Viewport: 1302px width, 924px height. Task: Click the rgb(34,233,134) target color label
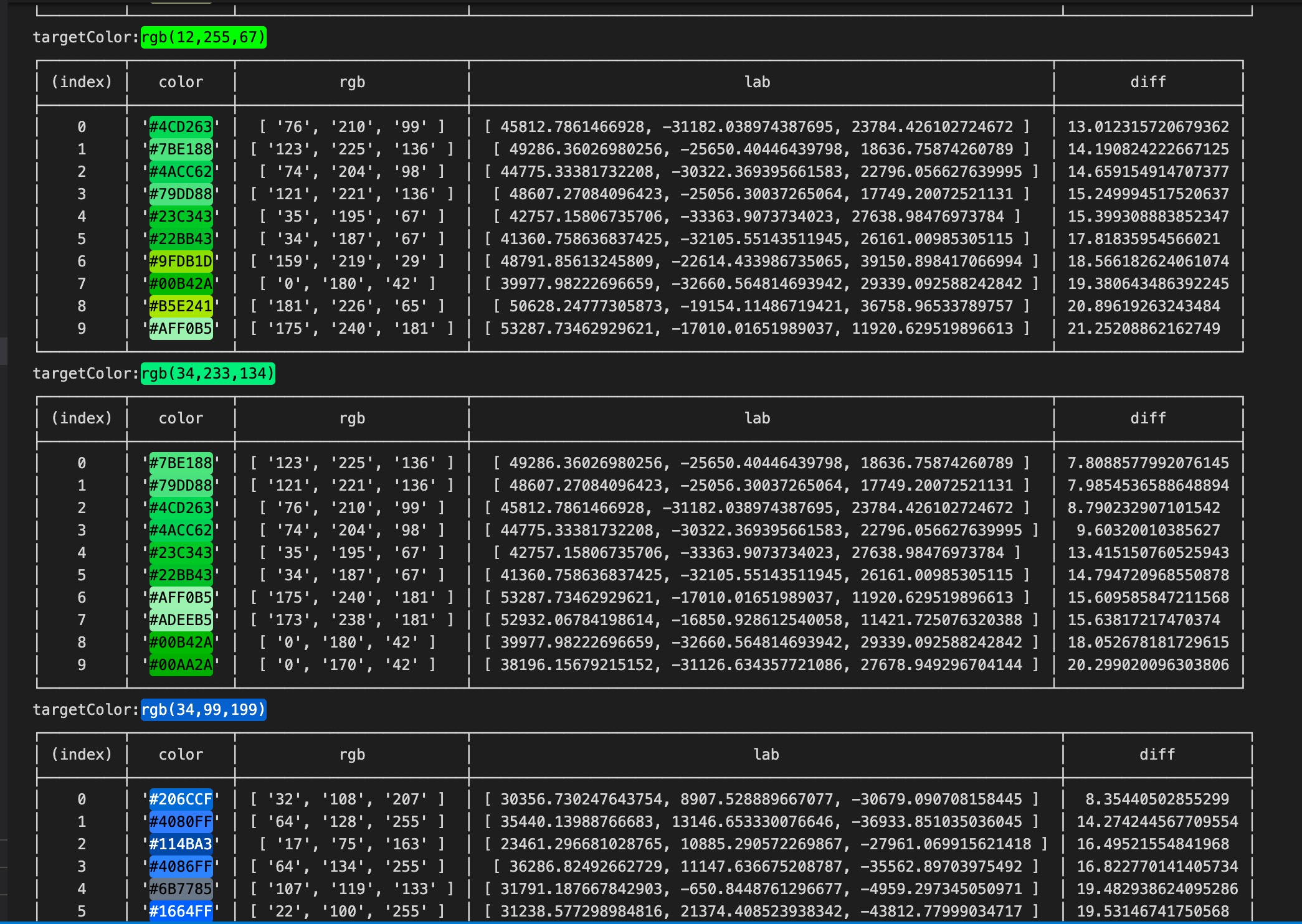tap(207, 374)
